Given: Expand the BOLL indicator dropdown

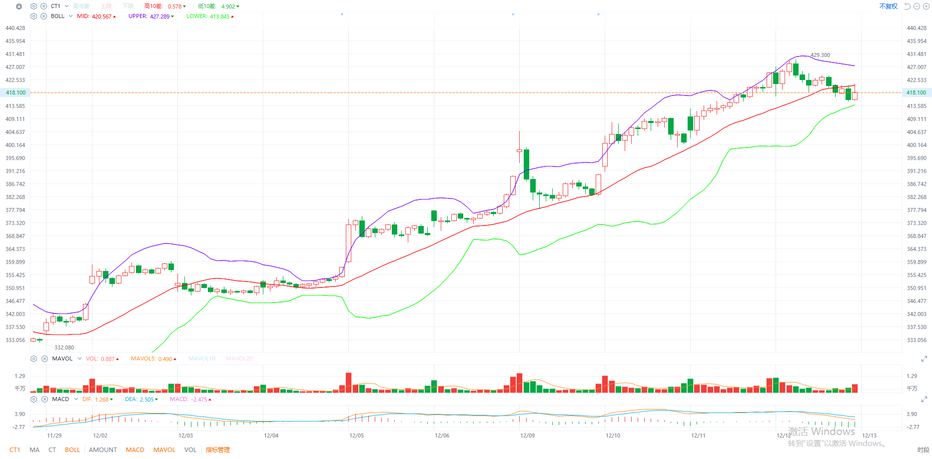Looking at the screenshot, I should pyautogui.click(x=70, y=16).
